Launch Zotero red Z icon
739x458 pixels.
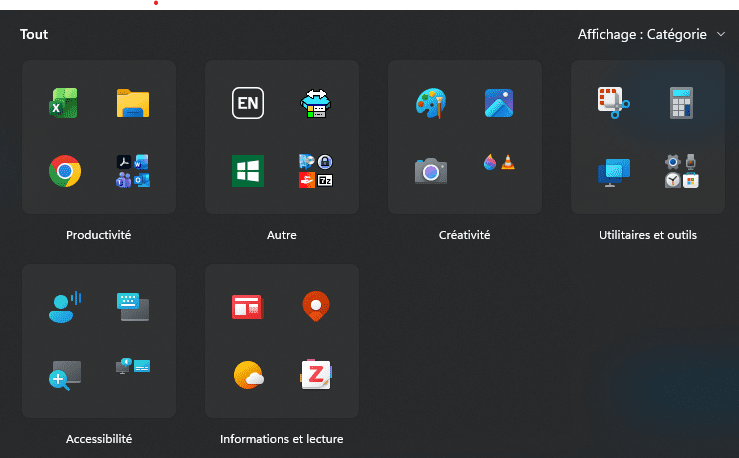316,375
